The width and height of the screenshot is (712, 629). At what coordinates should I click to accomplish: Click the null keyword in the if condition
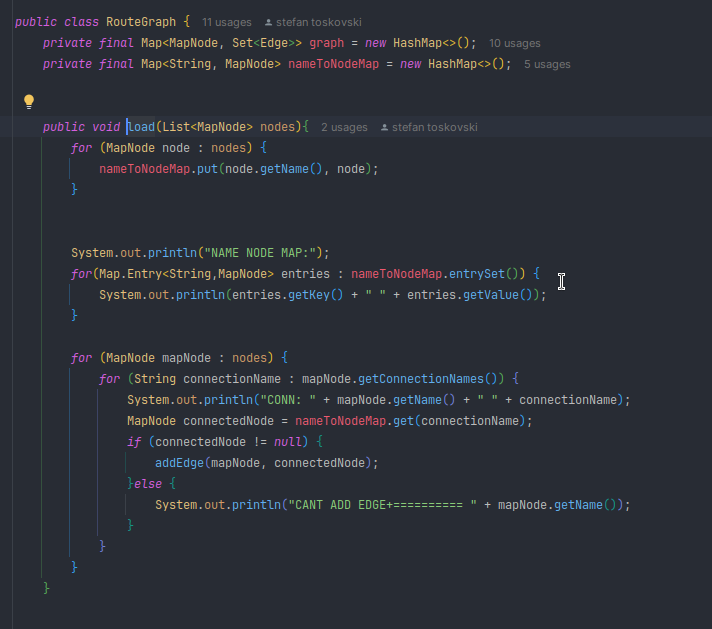[x=290, y=442]
